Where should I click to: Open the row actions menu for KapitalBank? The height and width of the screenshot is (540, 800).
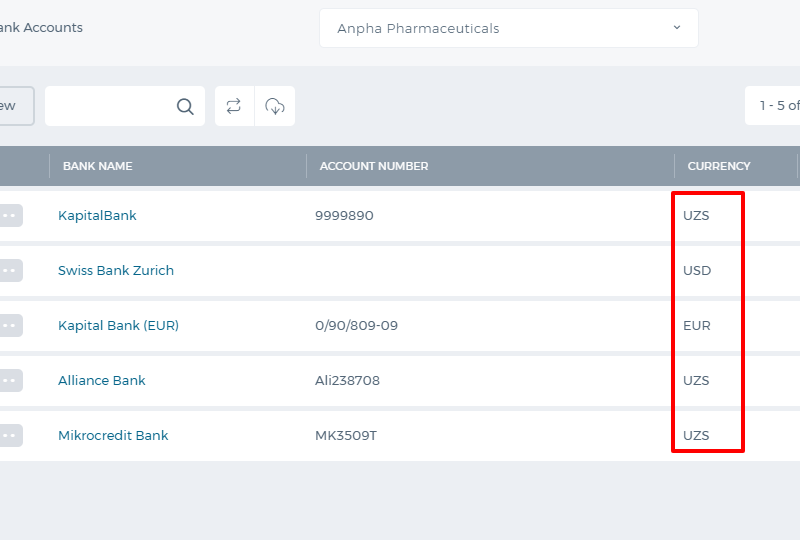pyautogui.click(x=10, y=215)
